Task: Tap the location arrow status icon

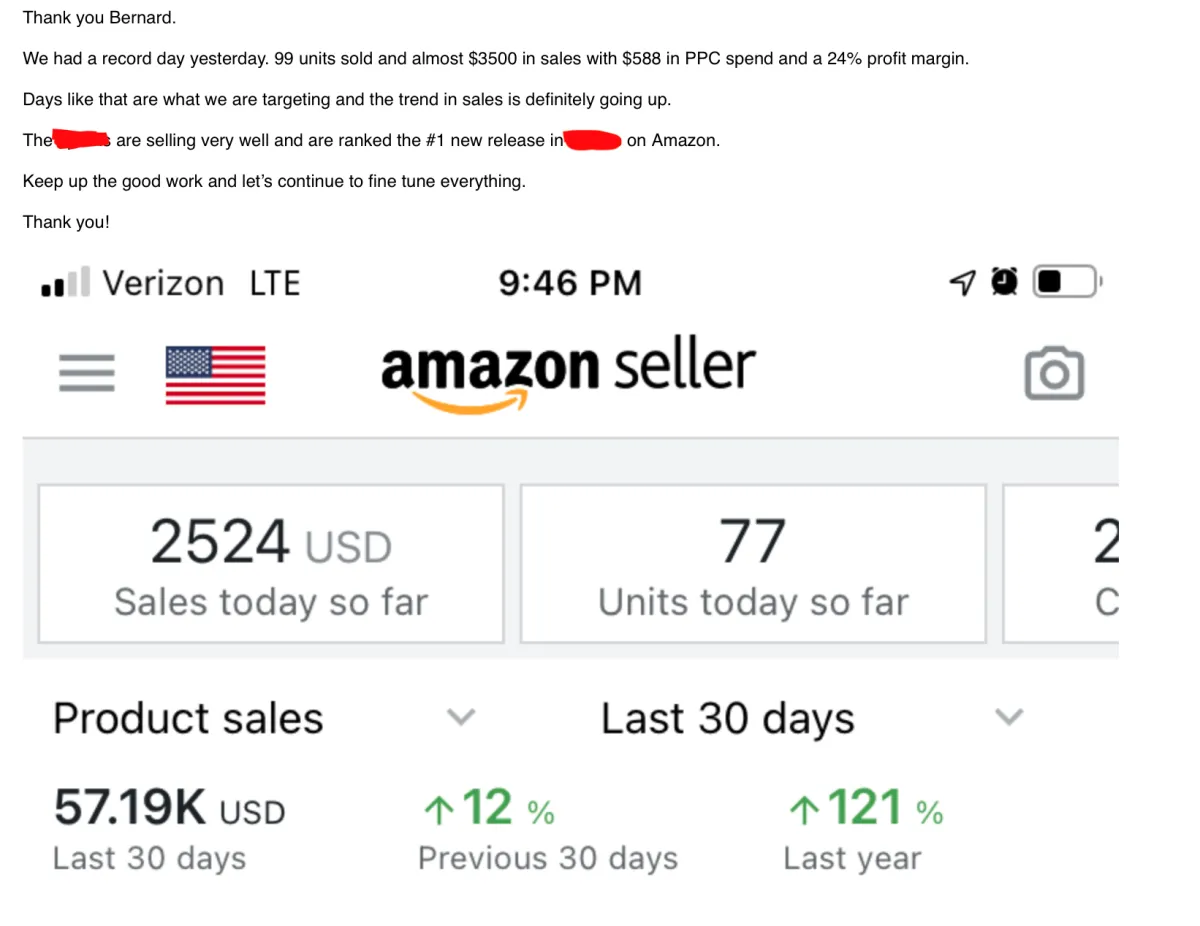Action: click(x=961, y=283)
